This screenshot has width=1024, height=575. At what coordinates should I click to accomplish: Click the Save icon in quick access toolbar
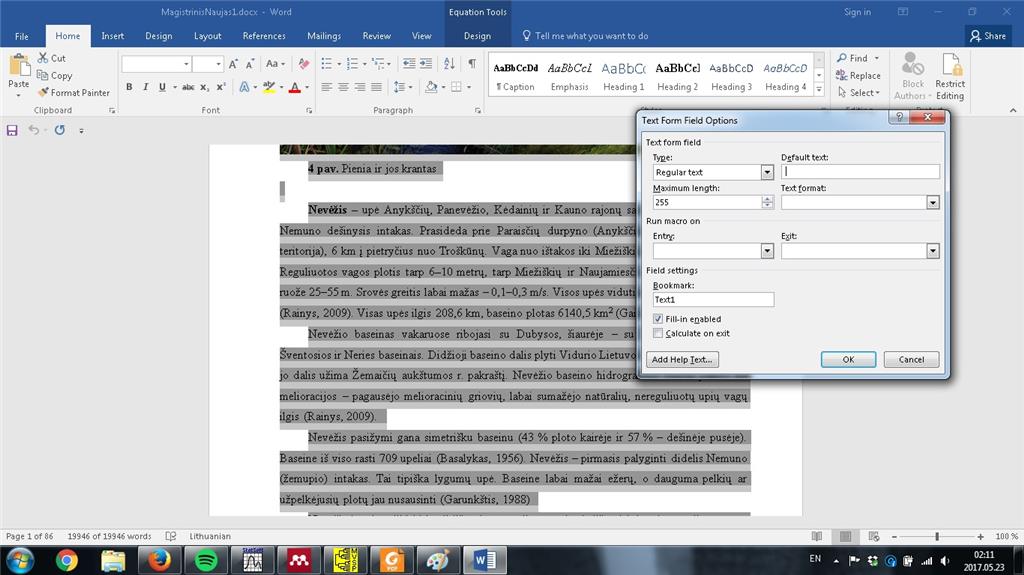[12, 130]
